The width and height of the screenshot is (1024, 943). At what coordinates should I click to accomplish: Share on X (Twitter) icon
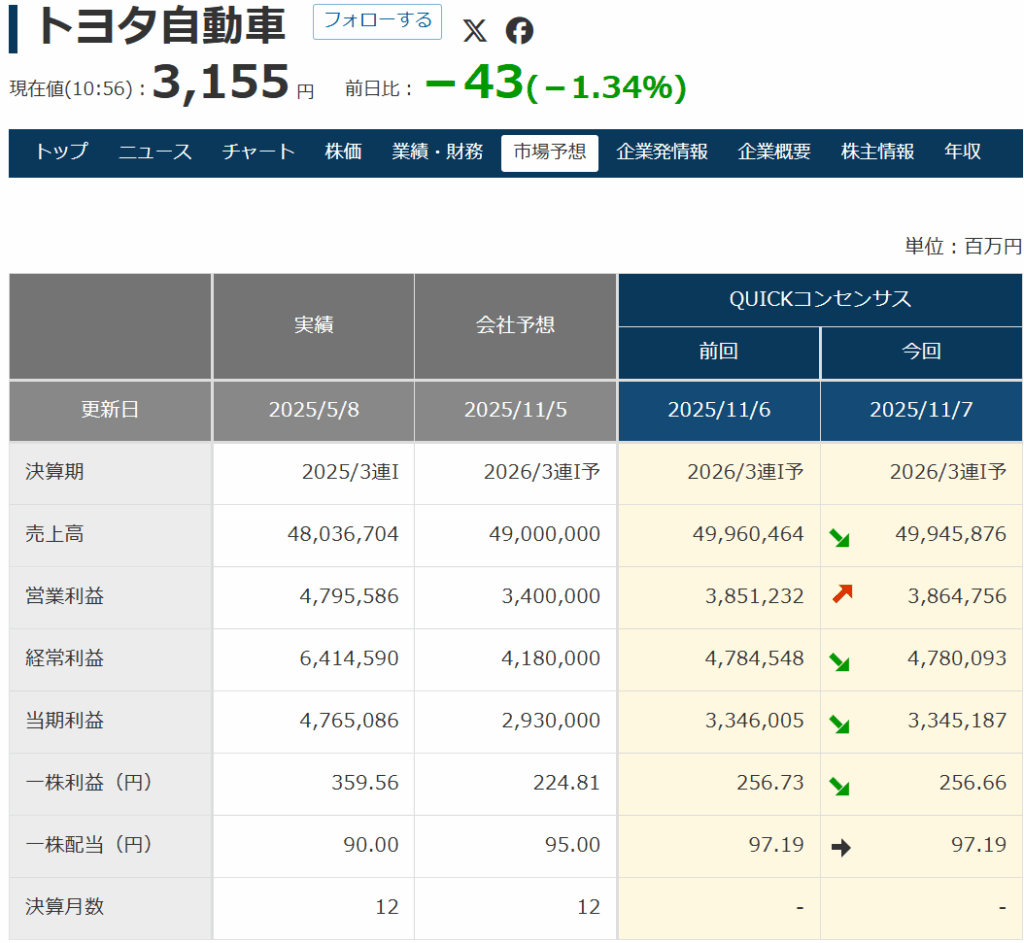click(474, 31)
